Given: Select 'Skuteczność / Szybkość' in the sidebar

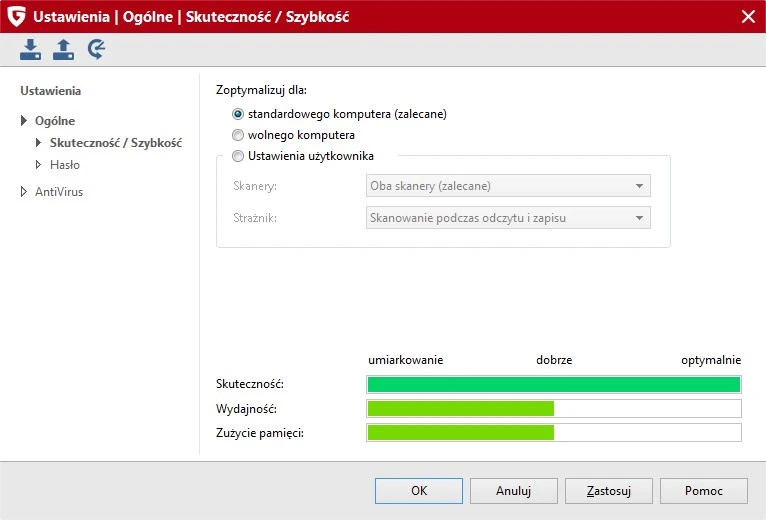Looking at the screenshot, I should coord(115,143).
